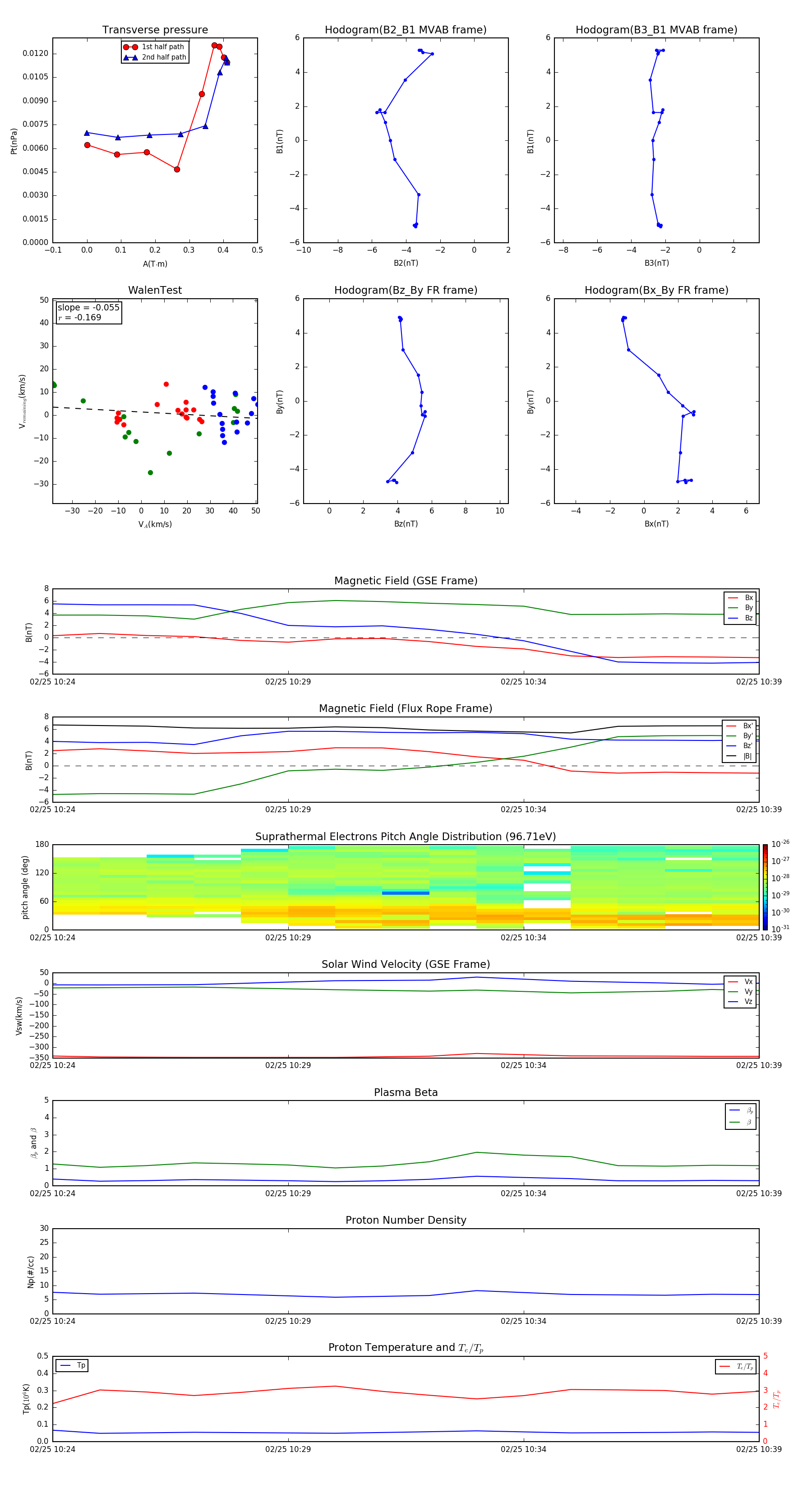Click the 'Np(#/cc)' y-axis label

pos(31,1272)
